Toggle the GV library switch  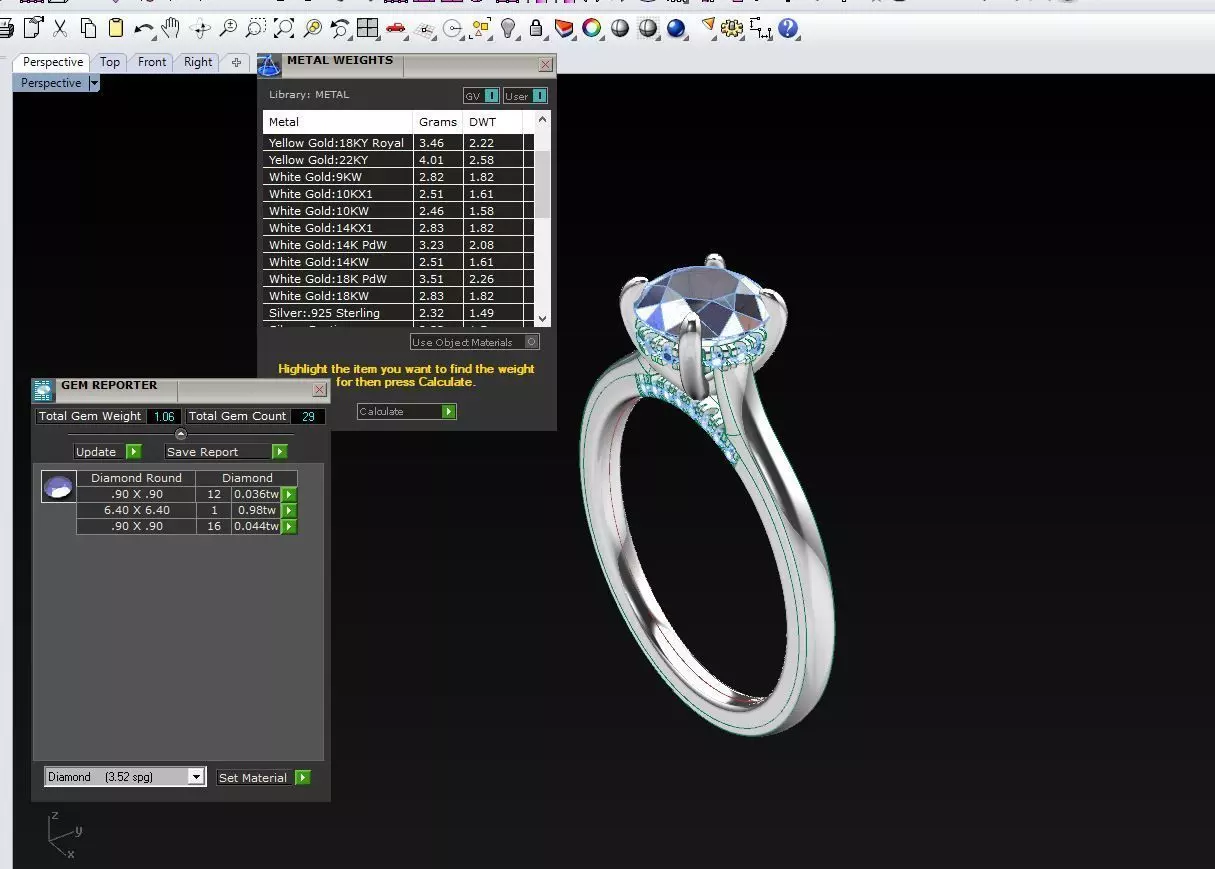click(481, 96)
